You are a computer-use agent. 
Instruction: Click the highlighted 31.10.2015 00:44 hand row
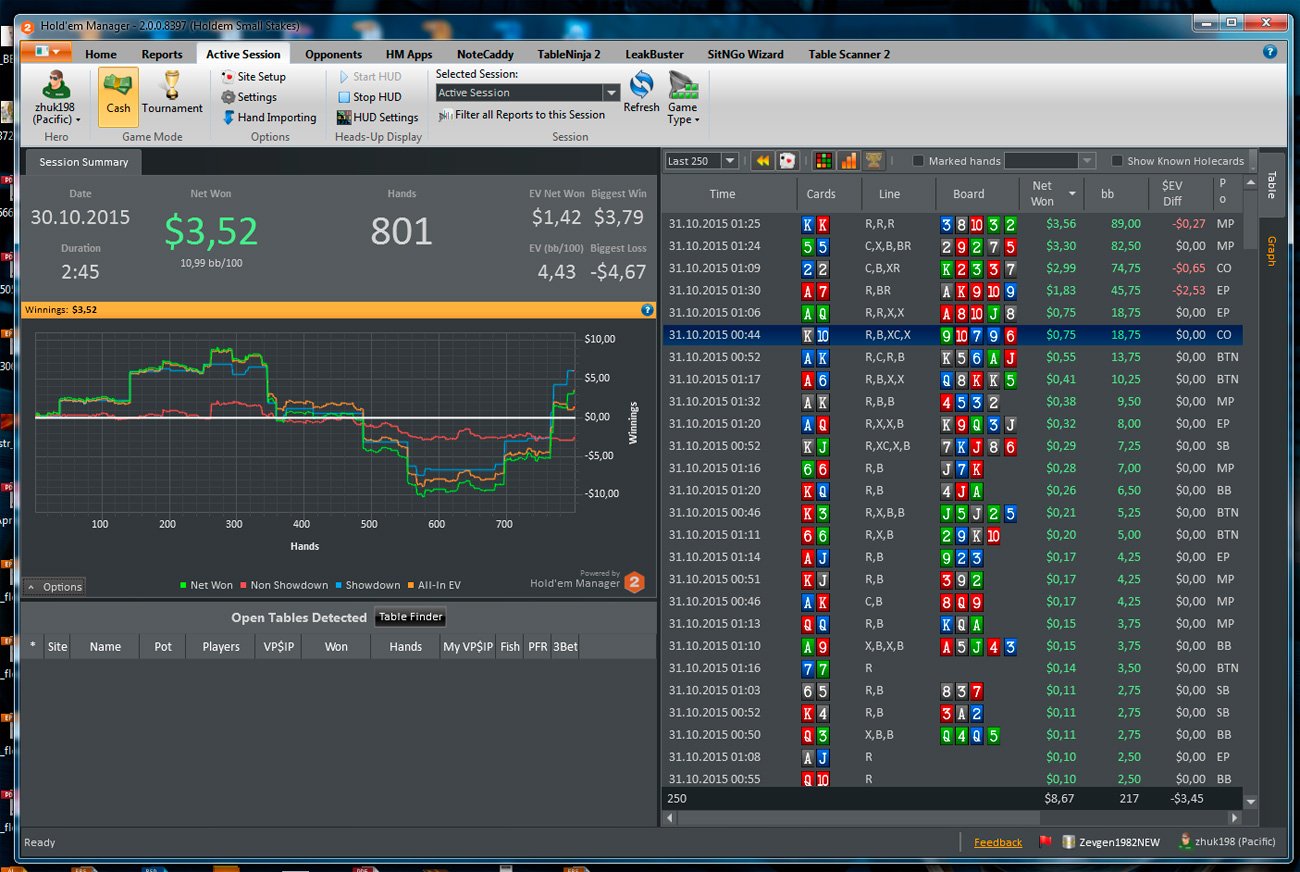952,335
